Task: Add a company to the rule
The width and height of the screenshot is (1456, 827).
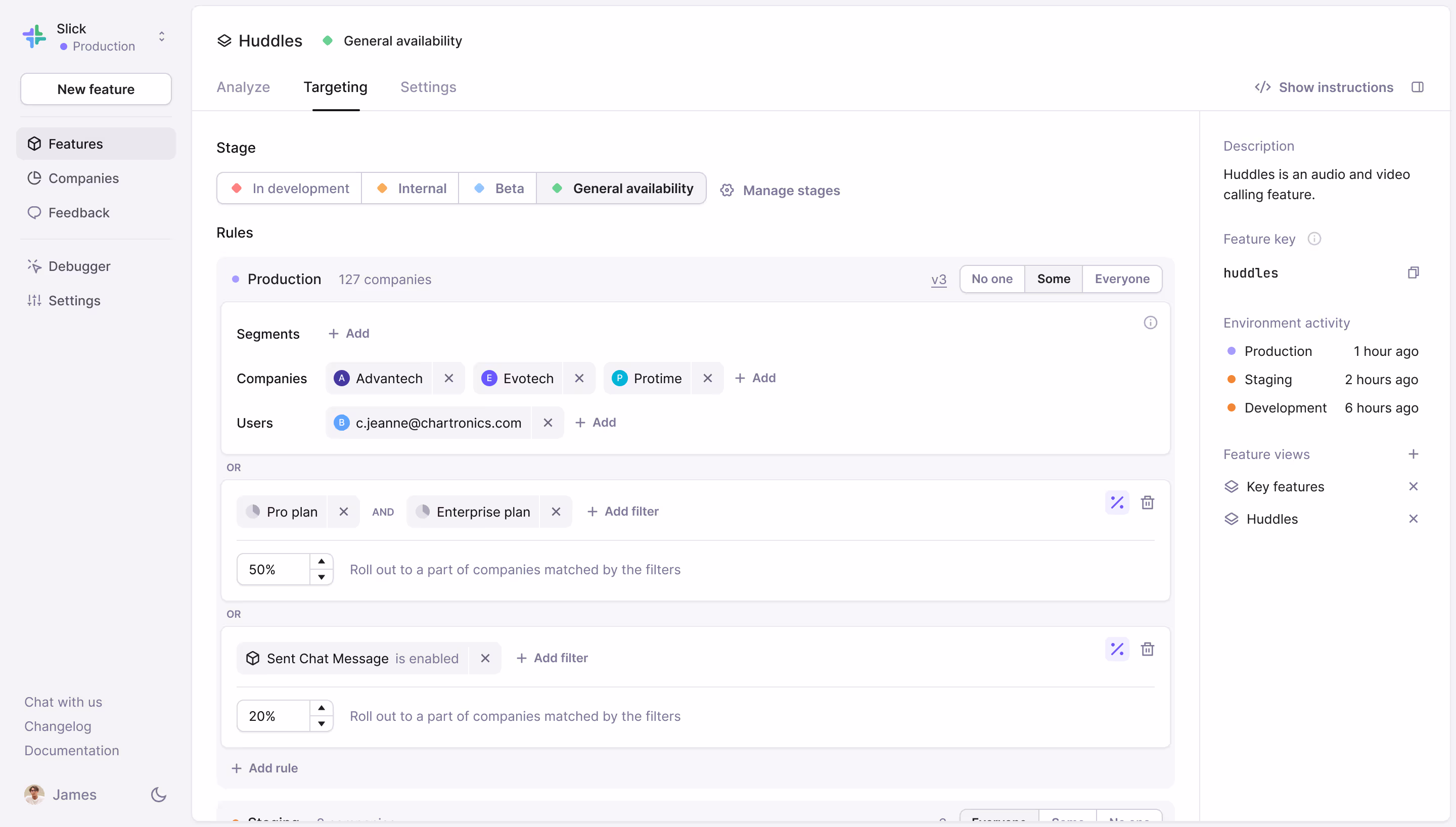Action: (x=755, y=378)
